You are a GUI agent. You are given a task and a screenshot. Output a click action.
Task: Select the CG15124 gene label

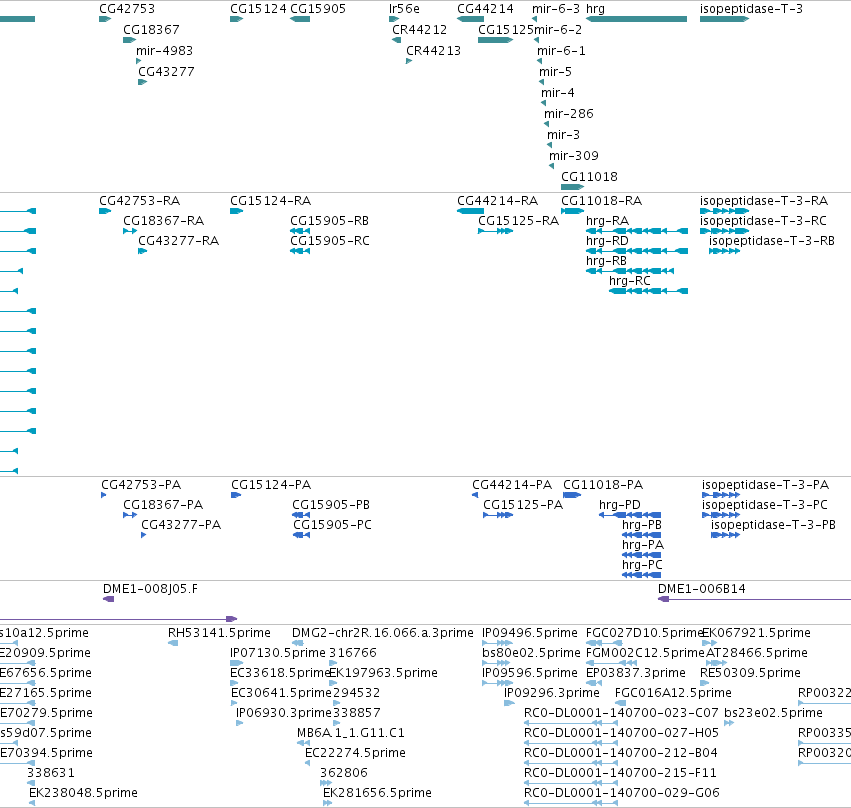[258, 9]
